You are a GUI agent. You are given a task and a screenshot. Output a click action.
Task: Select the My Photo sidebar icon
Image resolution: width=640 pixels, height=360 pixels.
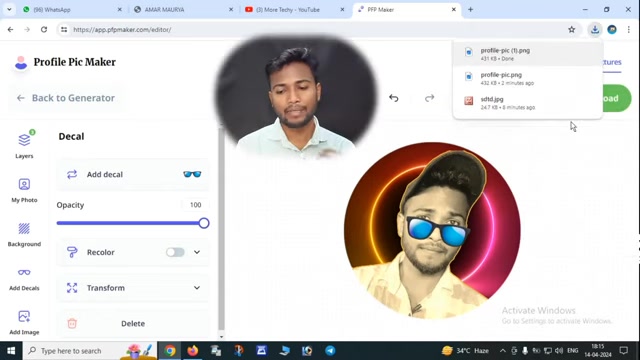[24, 184]
